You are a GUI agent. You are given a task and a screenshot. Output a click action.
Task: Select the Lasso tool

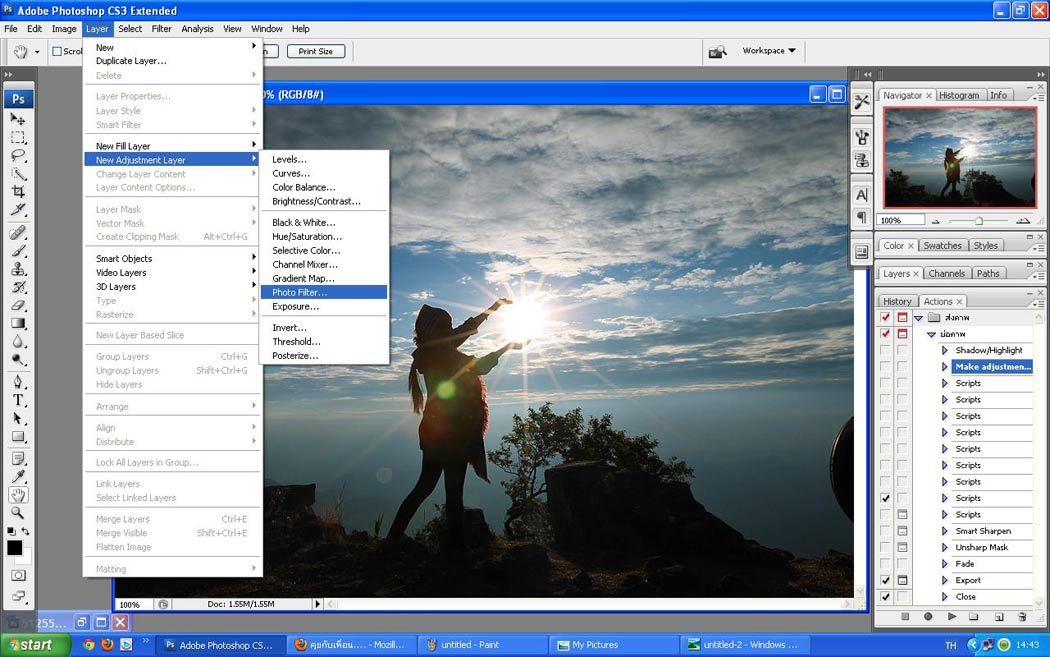tap(18, 155)
